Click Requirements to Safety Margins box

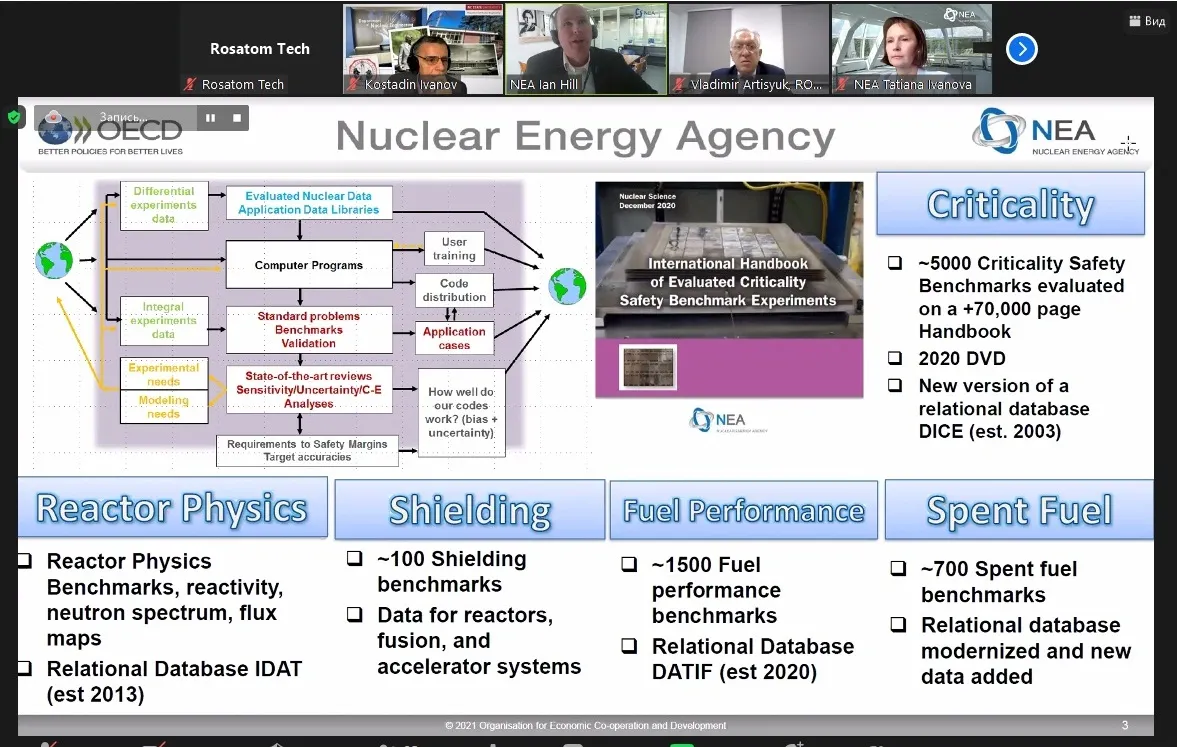[x=307, y=450]
